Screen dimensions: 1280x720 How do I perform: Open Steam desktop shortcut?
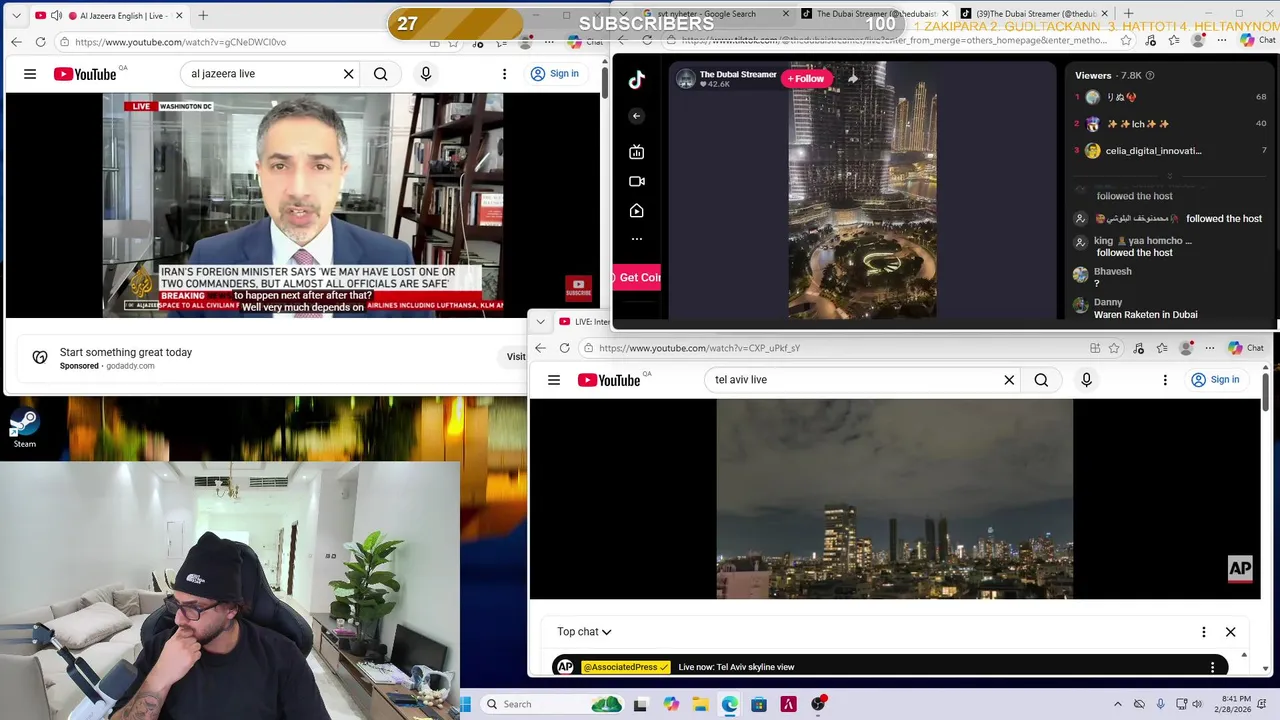click(x=24, y=429)
